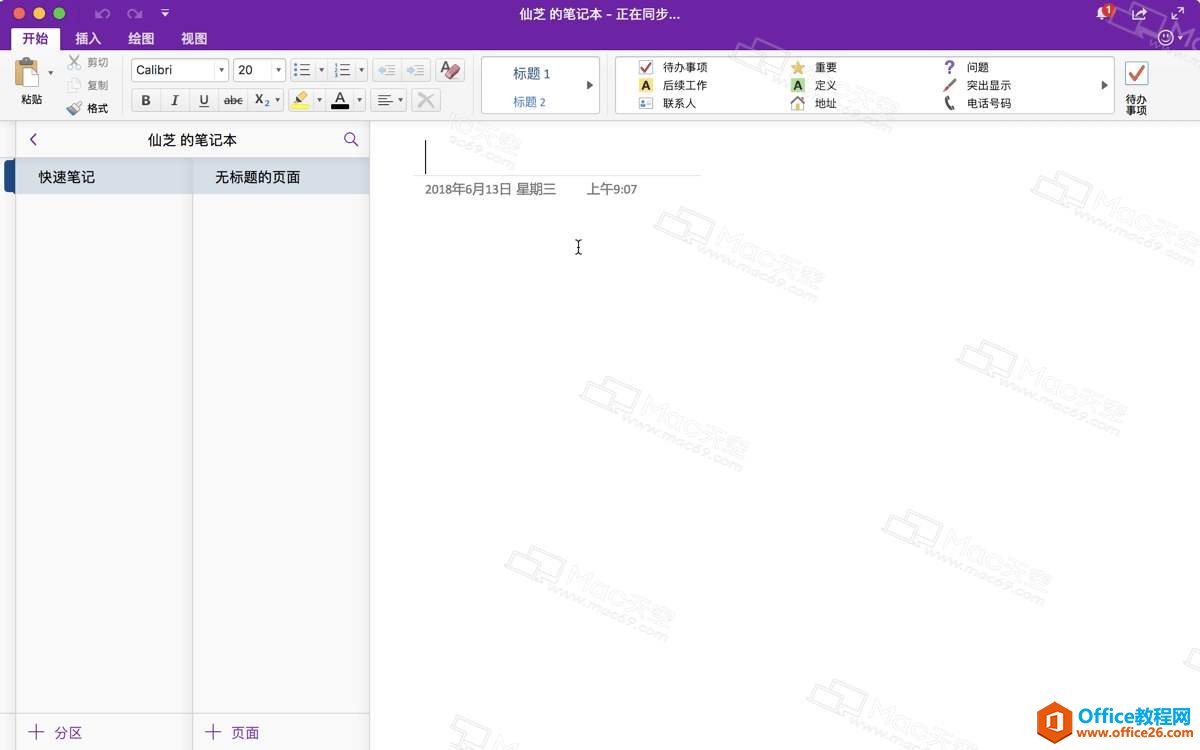
Task: Switch to the 开始 tab
Action: pos(35,38)
